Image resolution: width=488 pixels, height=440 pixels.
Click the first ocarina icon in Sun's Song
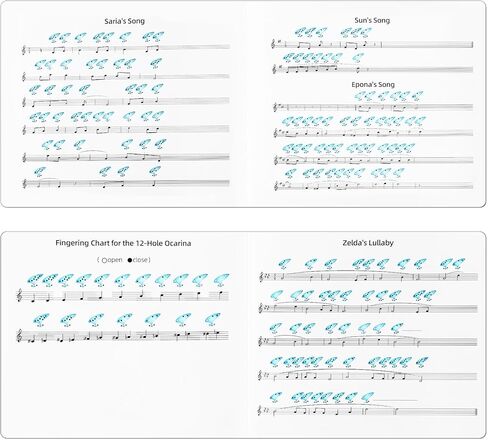pyautogui.click(x=300, y=32)
